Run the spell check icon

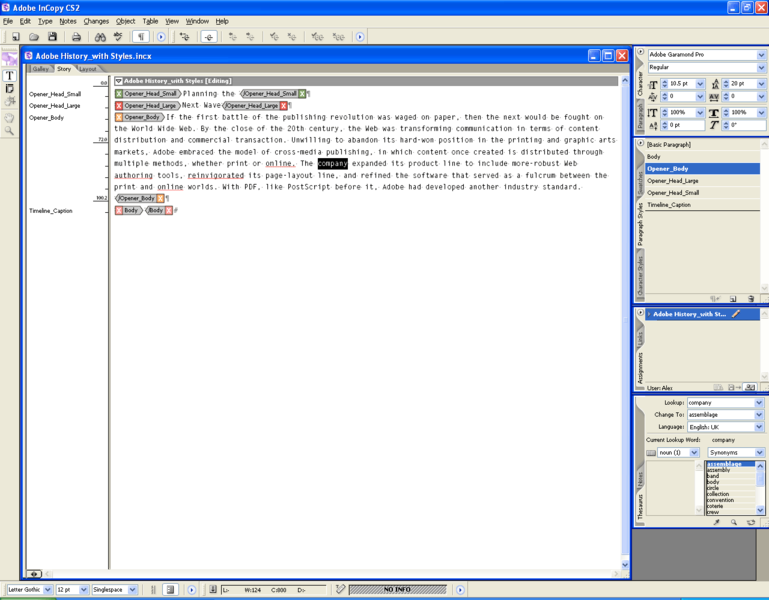tap(118, 36)
